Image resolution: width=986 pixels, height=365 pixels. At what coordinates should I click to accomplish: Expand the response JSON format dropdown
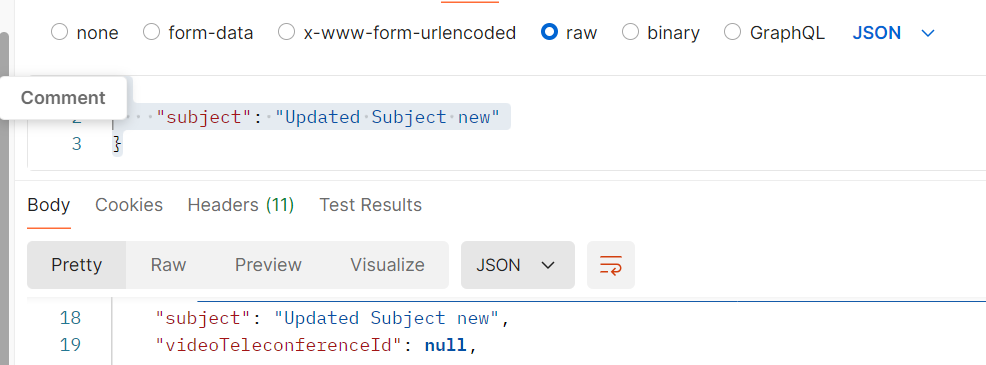point(518,265)
